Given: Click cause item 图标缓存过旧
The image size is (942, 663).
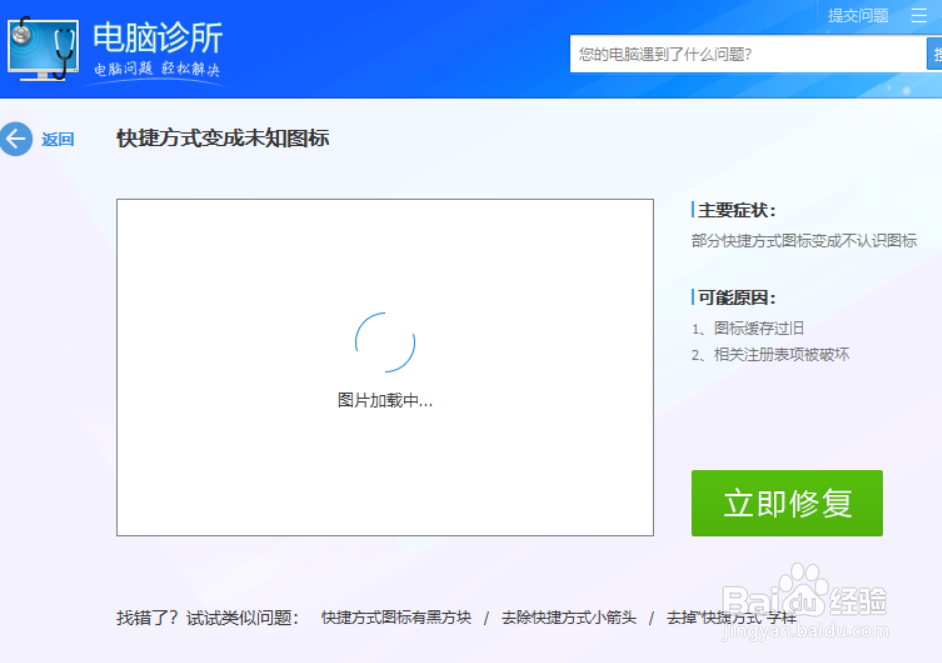Looking at the screenshot, I should tap(747, 327).
